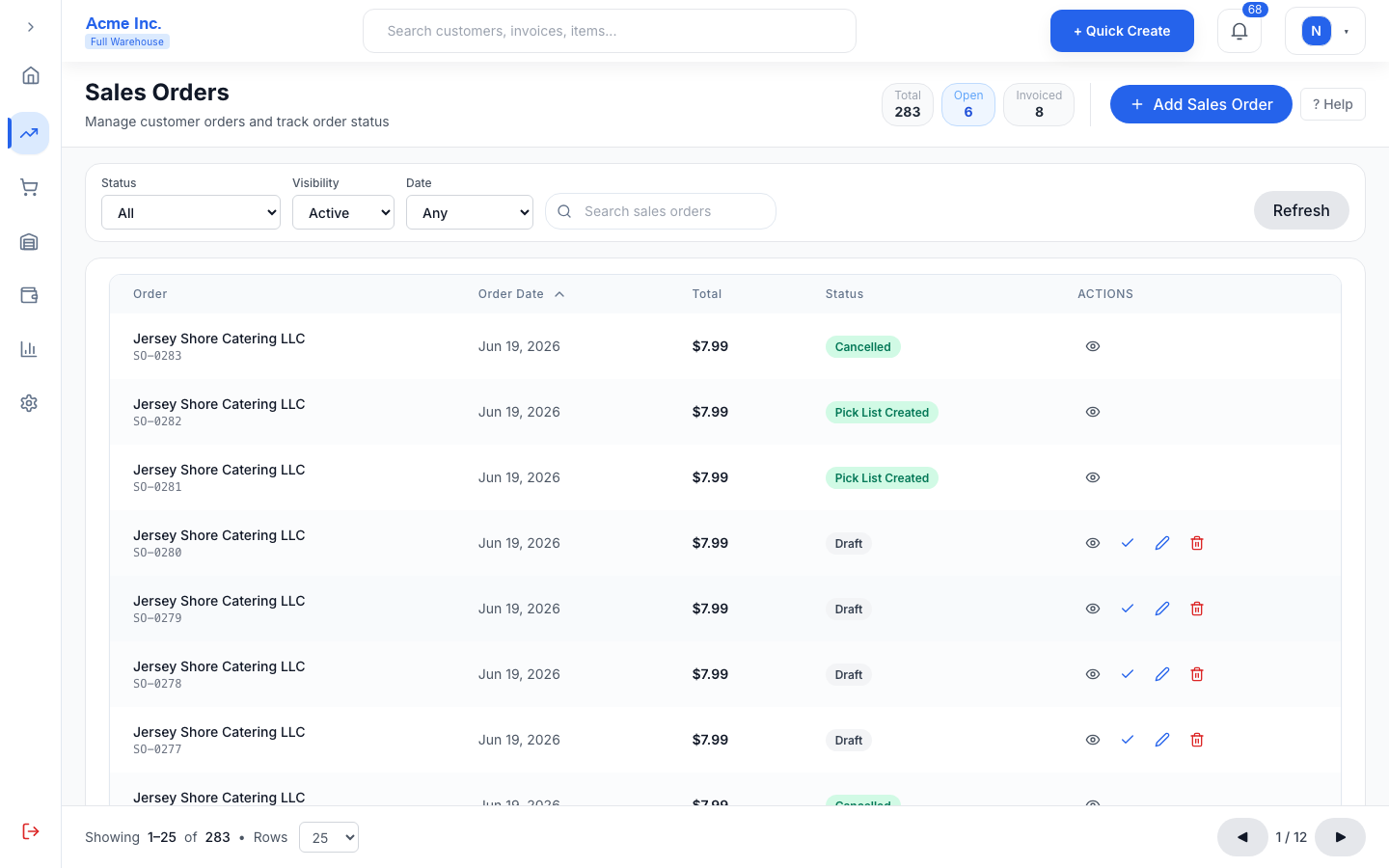
Task: Edit order SO-0279 with the pencil icon
Action: (1162, 609)
